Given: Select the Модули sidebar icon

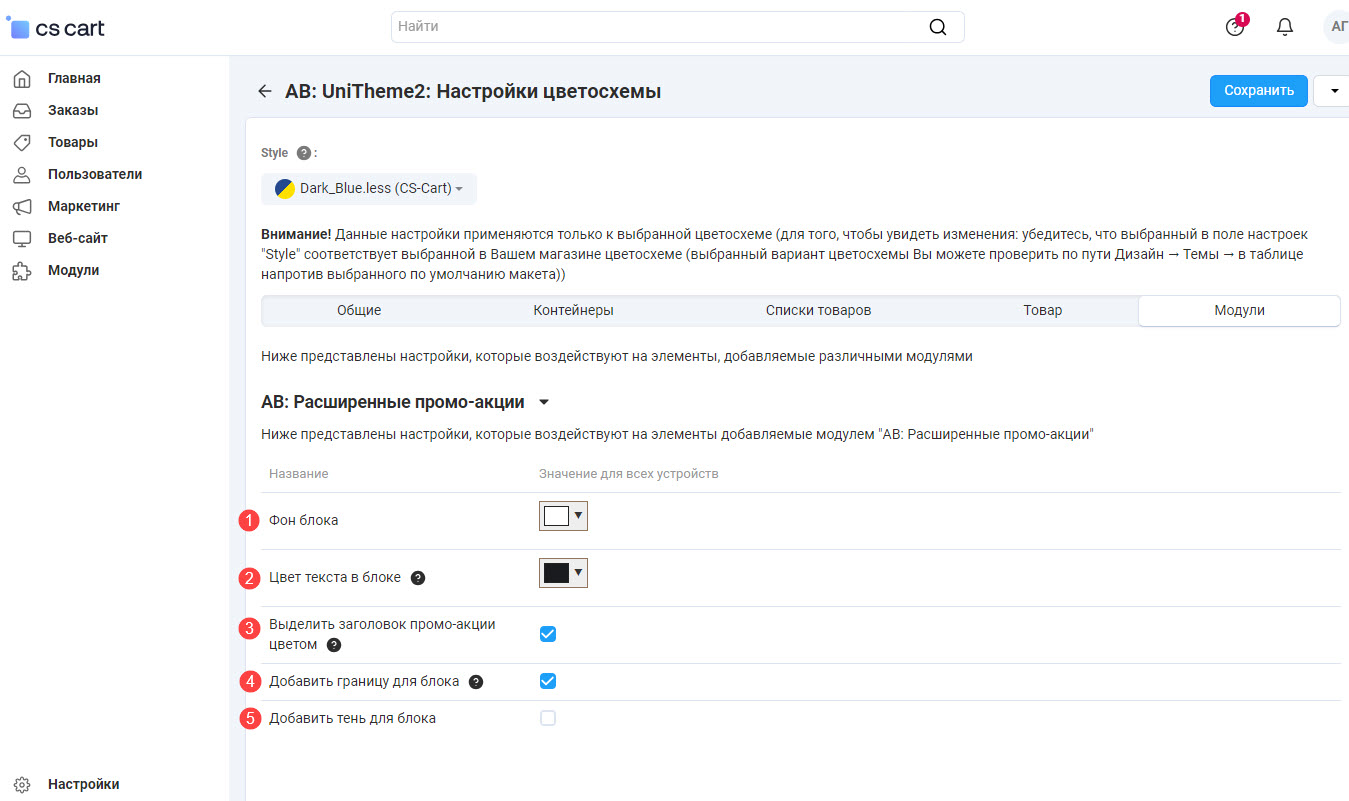Looking at the screenshot, I should pos(24,270).
